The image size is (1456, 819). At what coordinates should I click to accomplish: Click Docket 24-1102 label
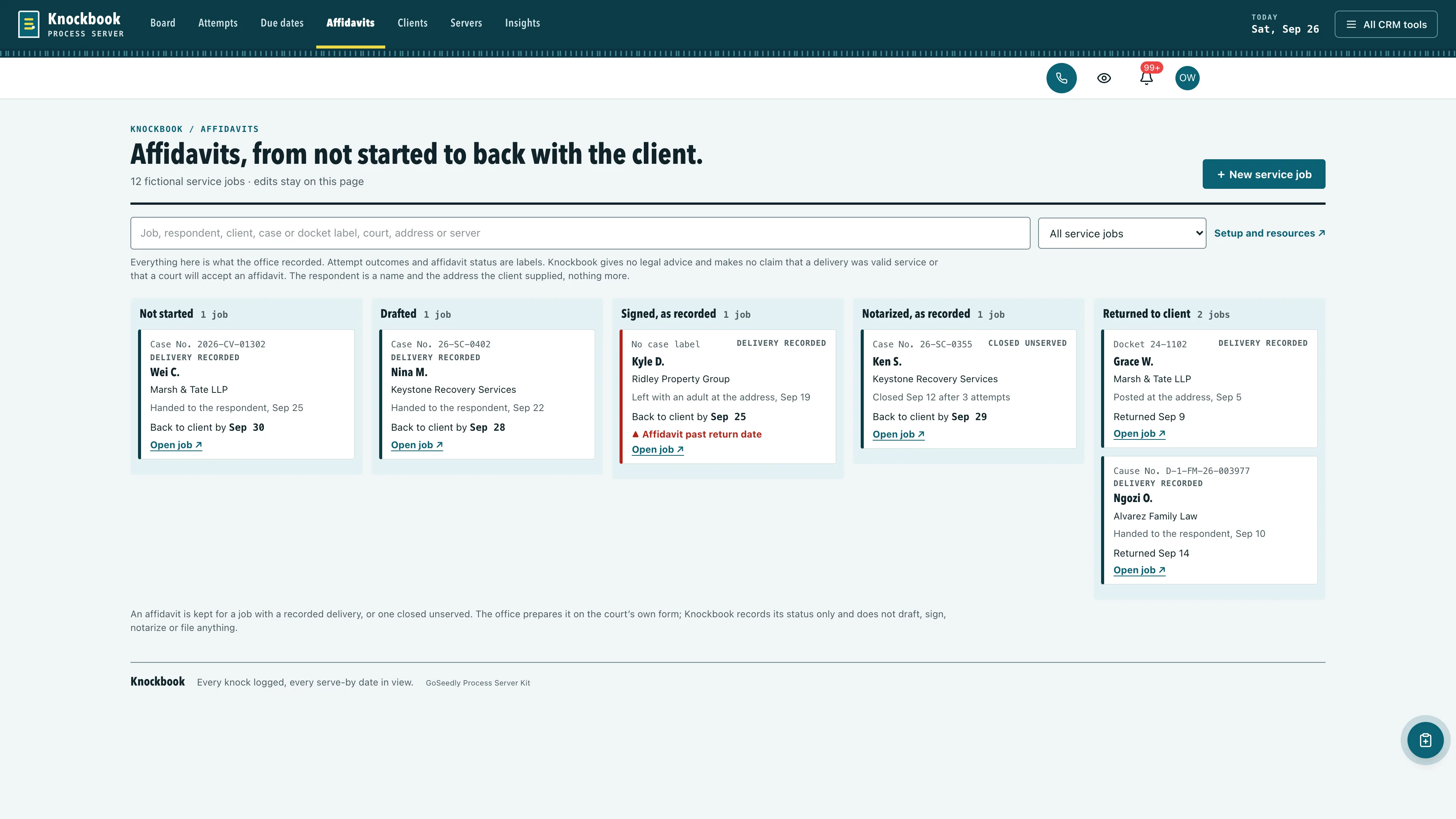(1150, 344)
